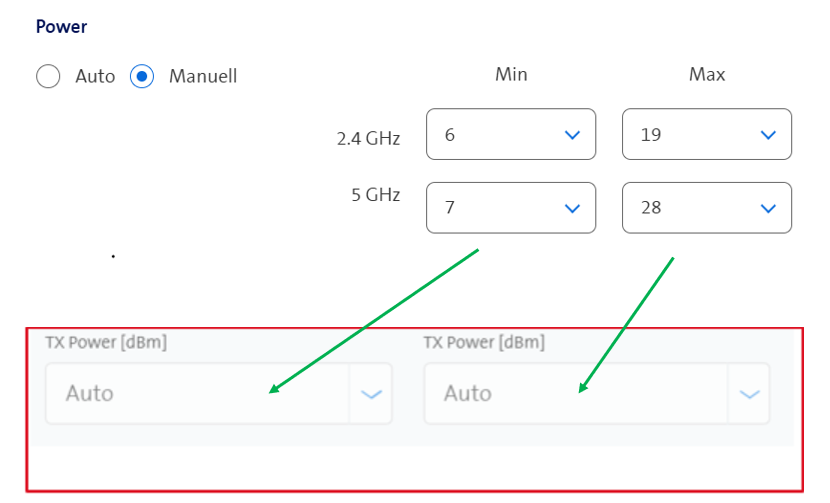Viewport: 830px width, 503px height.
Task: Click the Power section heading
Action: point(61,27)
